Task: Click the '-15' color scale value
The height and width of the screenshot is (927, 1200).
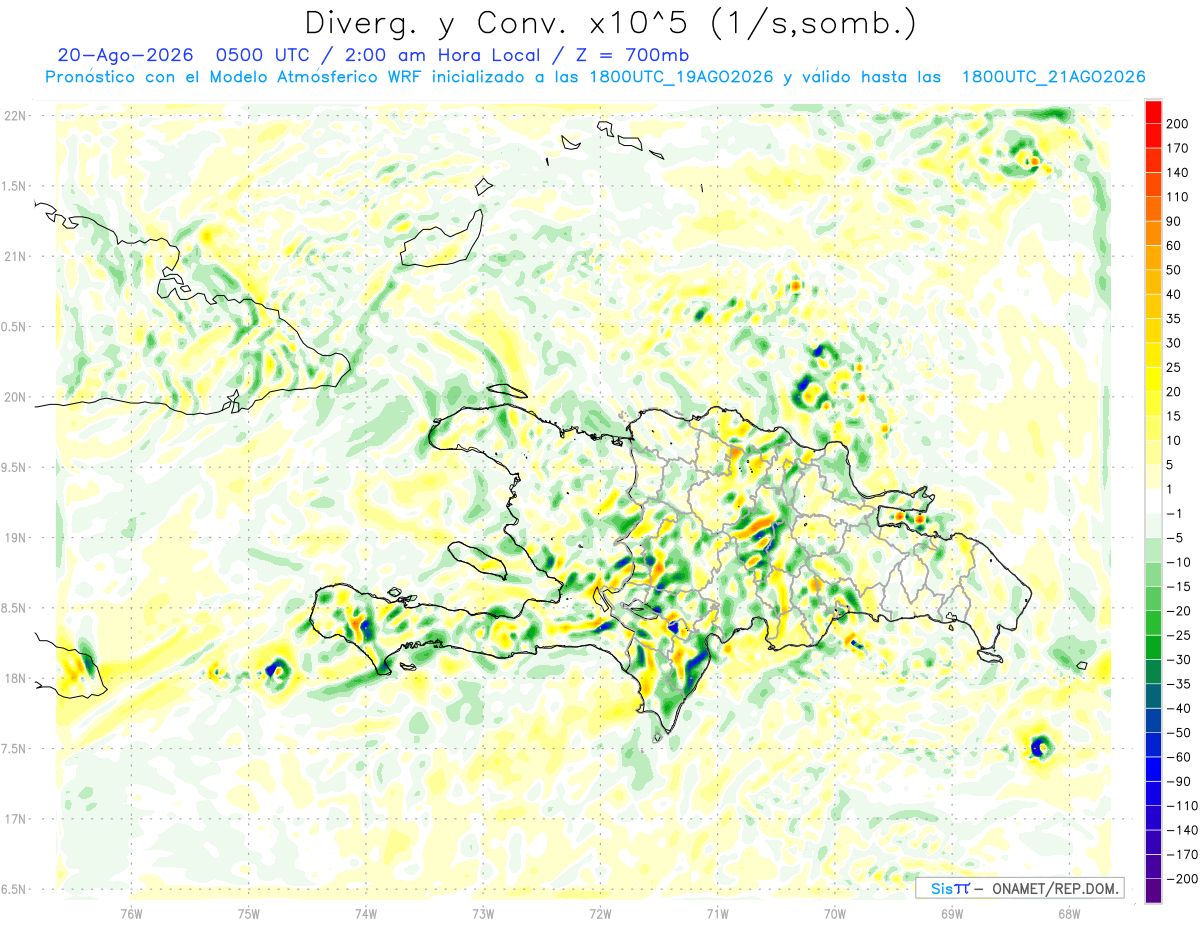Action: point(1179,587)
